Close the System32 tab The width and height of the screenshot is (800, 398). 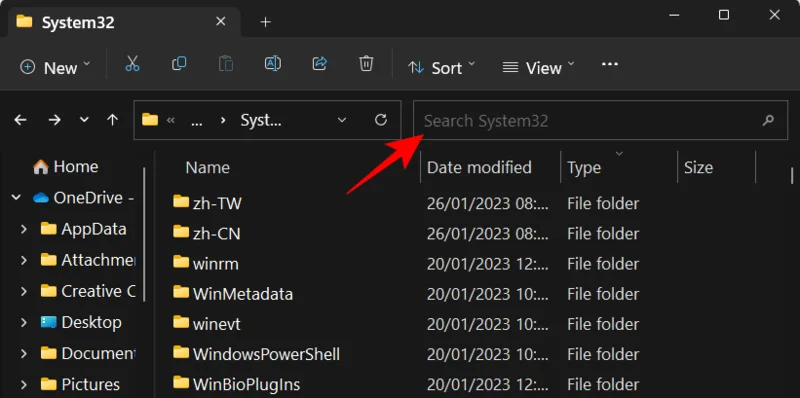click(x=220, y=21)
